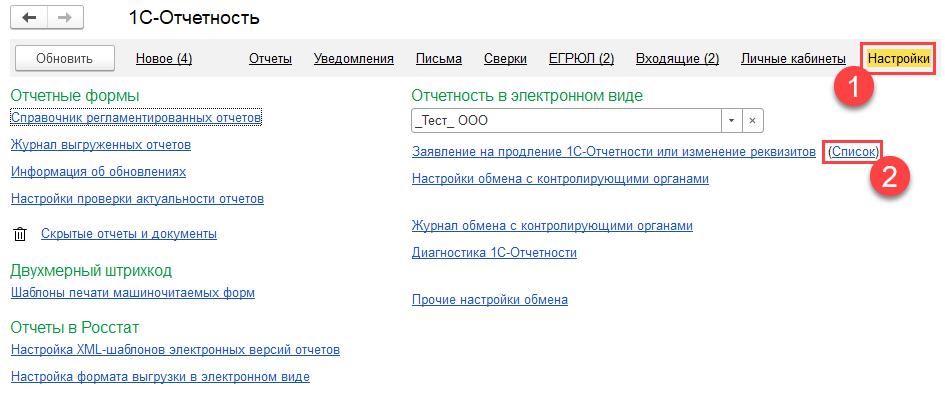The image size is (945, 394).
Task: Open Информация об обновлениях link
Action: tap(98, 172)
